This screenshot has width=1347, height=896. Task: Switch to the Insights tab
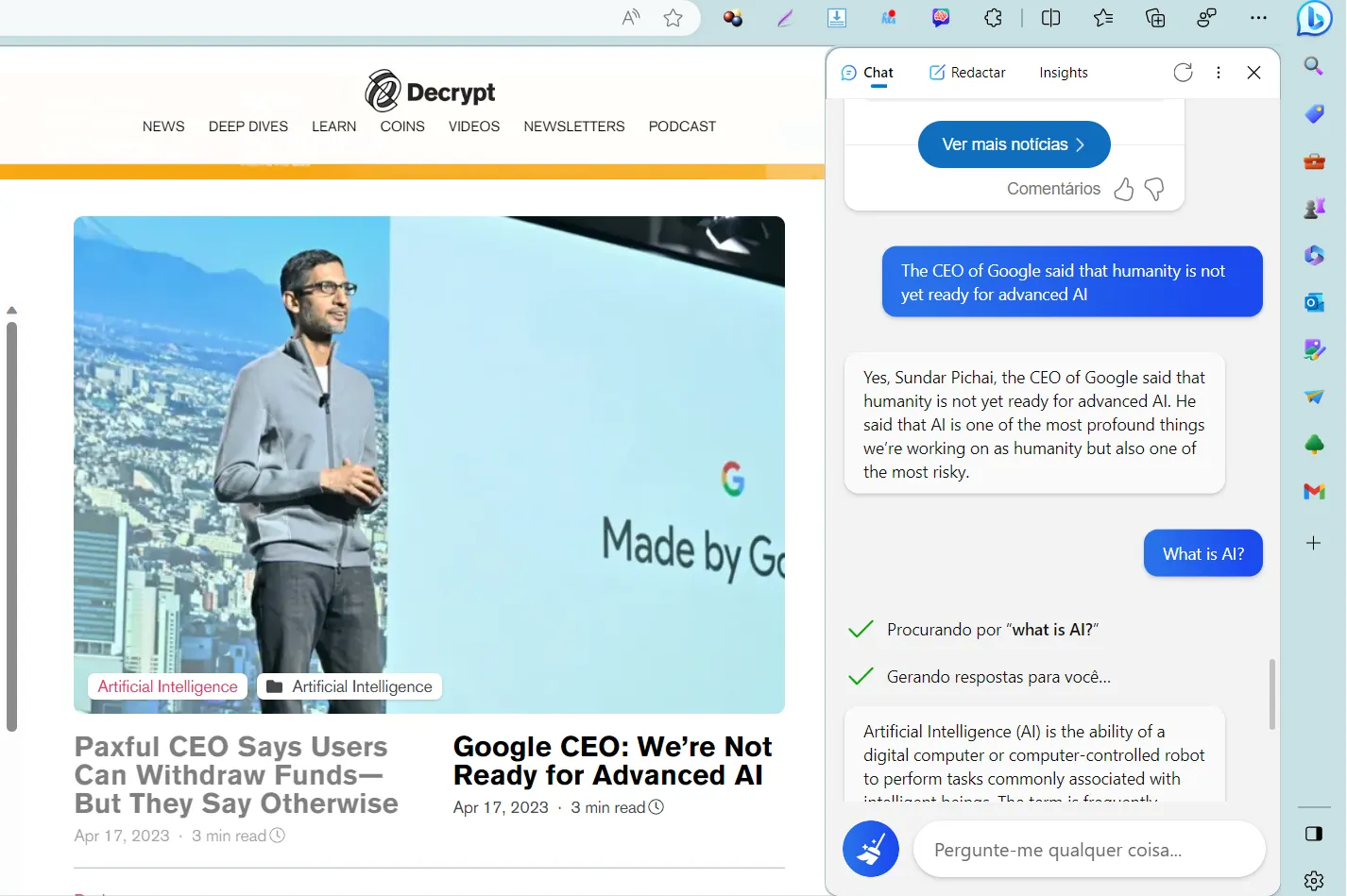click(1064, 73)
